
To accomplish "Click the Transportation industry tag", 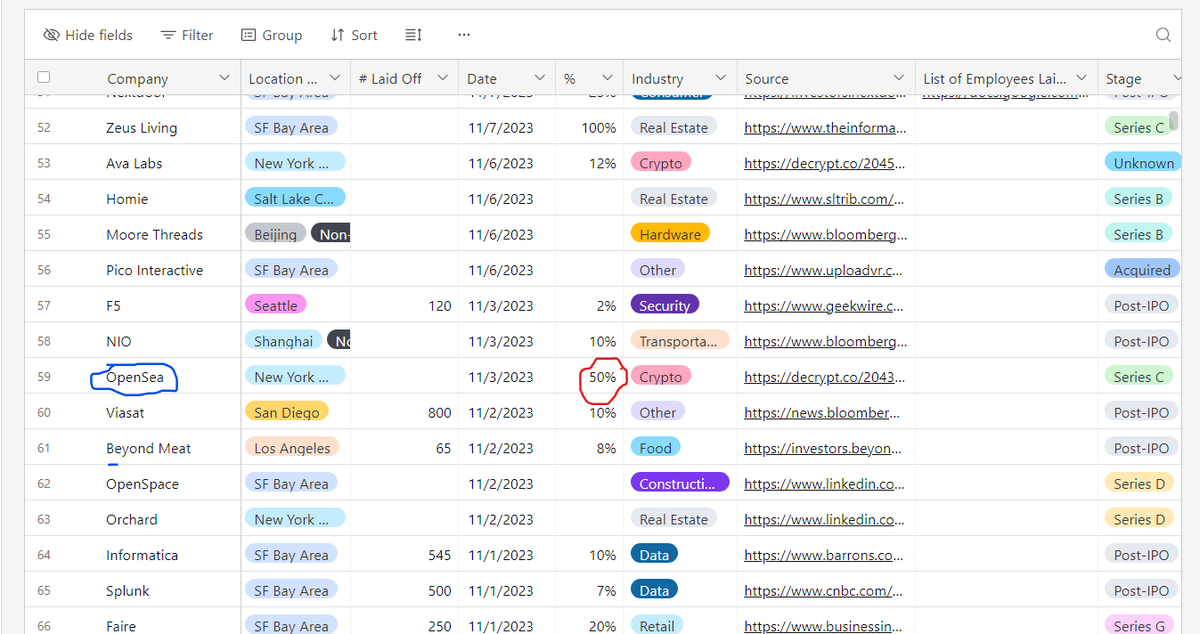I will 679,341.
